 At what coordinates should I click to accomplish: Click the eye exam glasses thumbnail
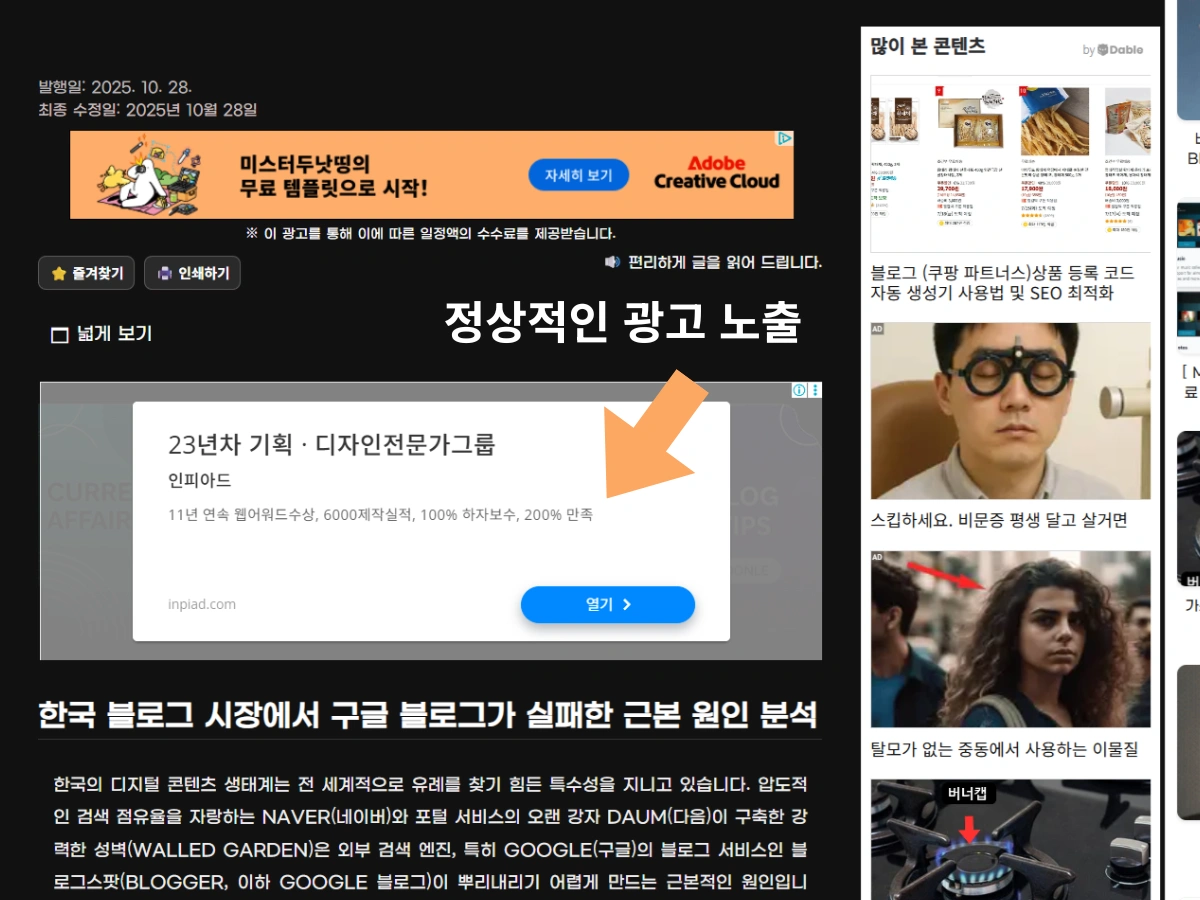coord(1010,410)
